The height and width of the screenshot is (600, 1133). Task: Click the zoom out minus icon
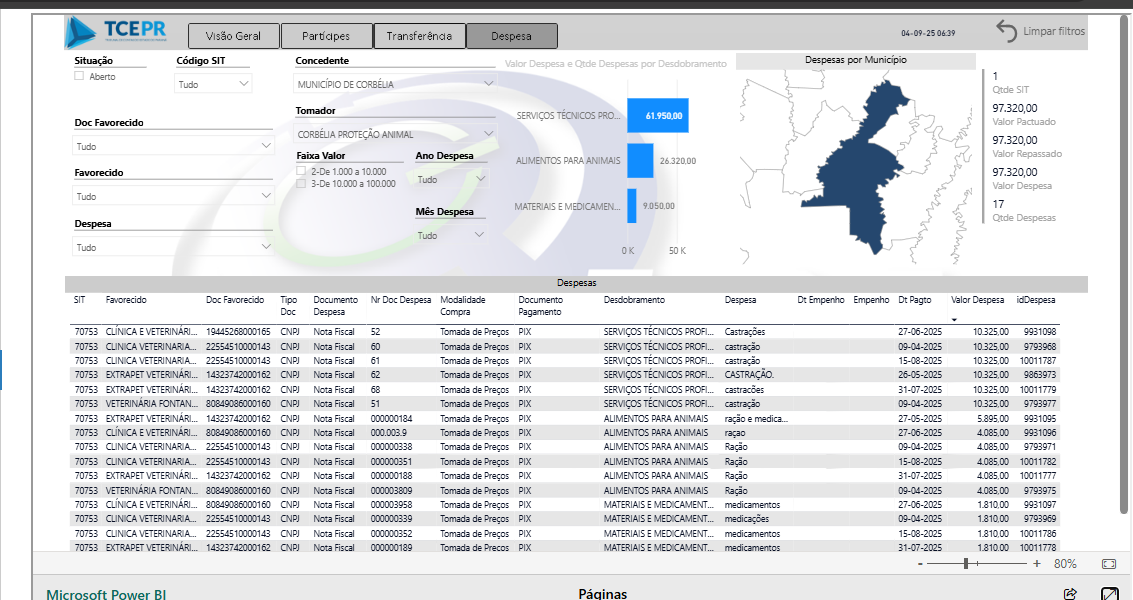(920, 564)
